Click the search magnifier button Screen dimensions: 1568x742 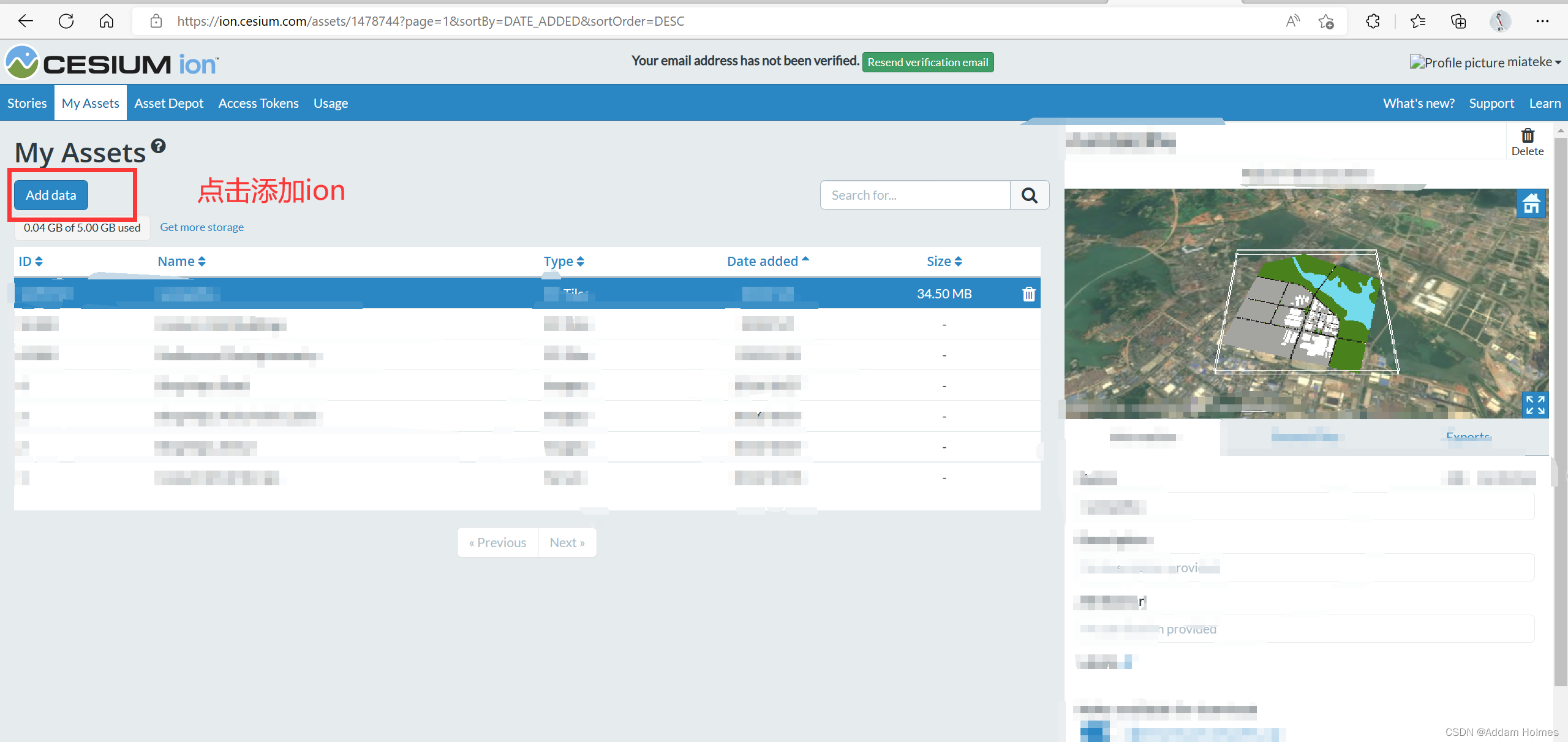1029,195
